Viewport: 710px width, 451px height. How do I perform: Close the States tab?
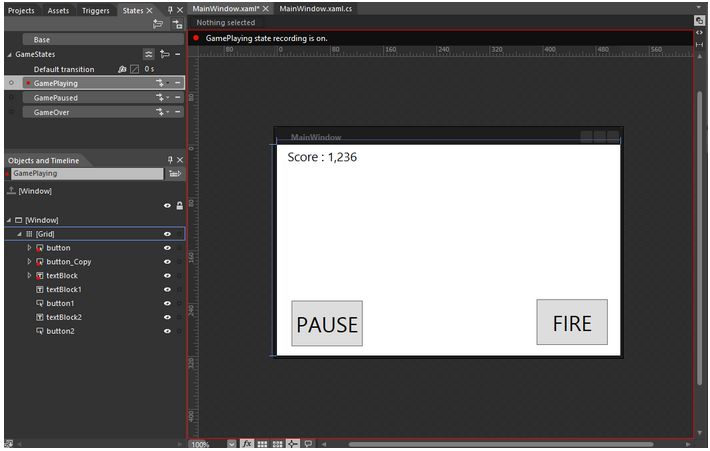[149, 10]
